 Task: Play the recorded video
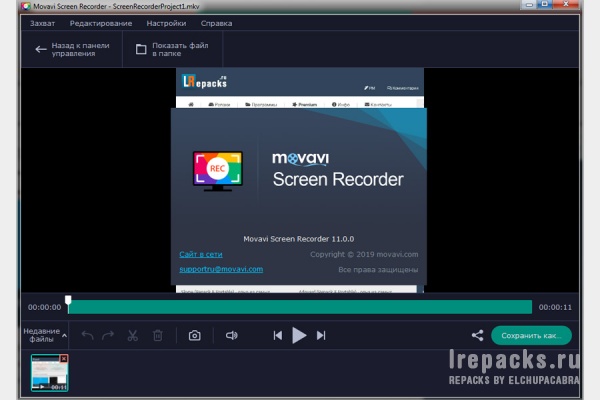pyautogui.click(x=299, y=335)
